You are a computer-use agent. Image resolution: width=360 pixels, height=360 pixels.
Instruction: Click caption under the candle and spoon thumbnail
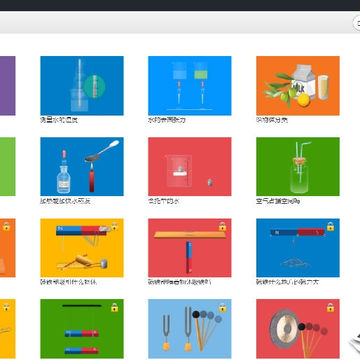point(65,201)
